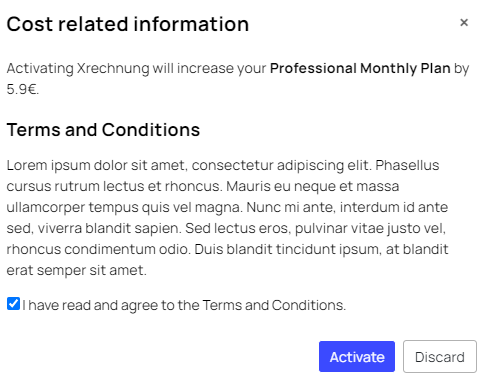The image size is (480, 379).
Task: Click 'Terms and Conditions.' in the checkbox label
Action: coord(274,305)
